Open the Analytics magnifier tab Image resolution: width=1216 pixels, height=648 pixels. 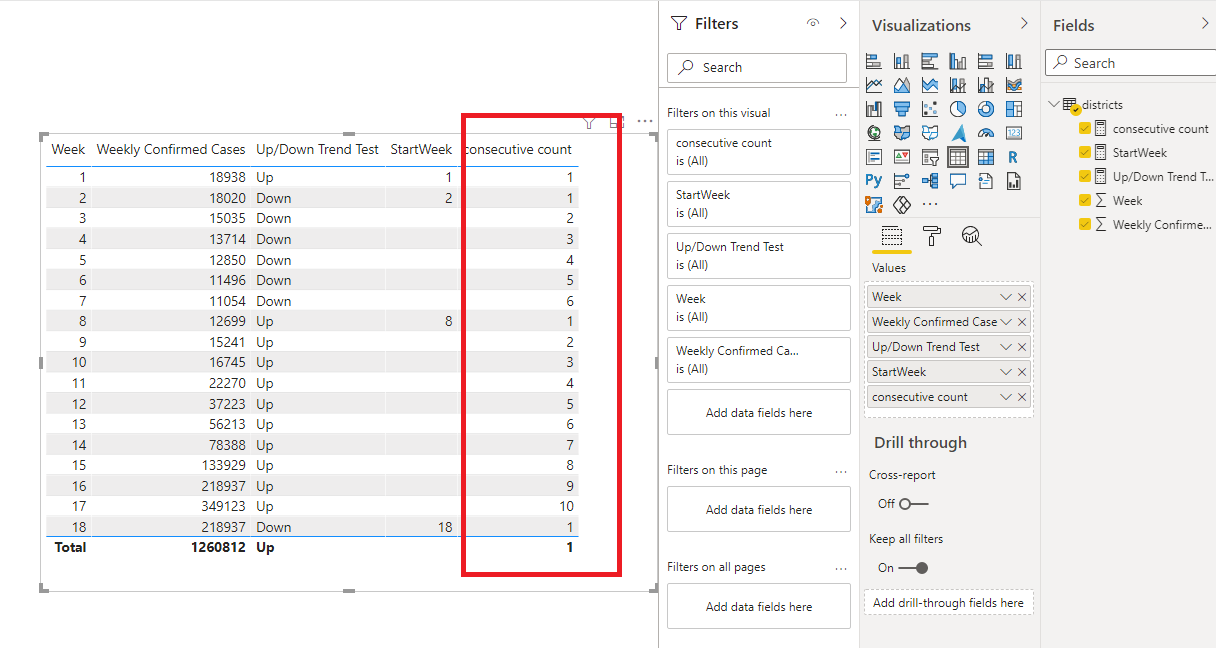pyautogui.click(x=971, y=236)
